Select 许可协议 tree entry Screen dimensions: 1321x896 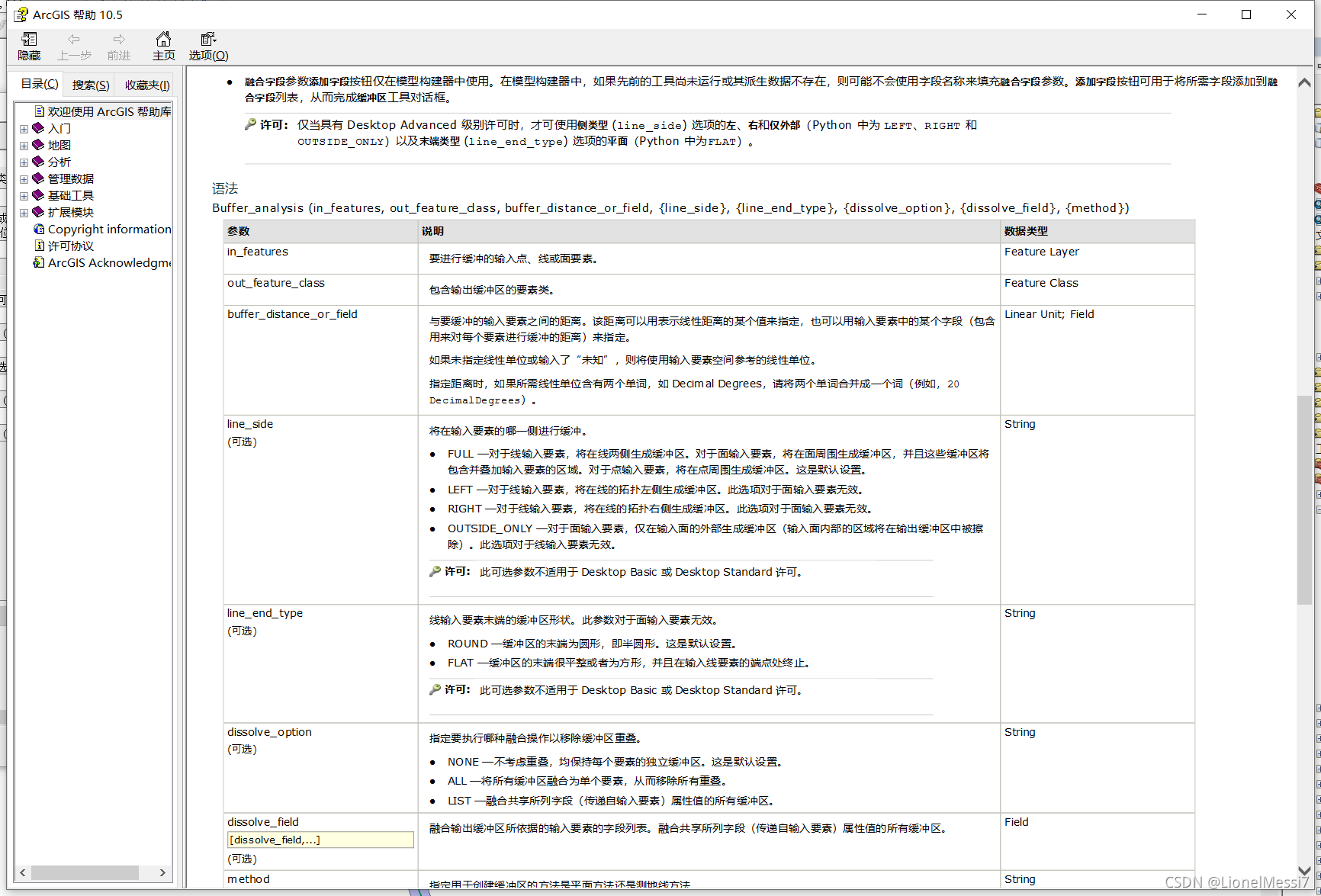coord(71,246)
